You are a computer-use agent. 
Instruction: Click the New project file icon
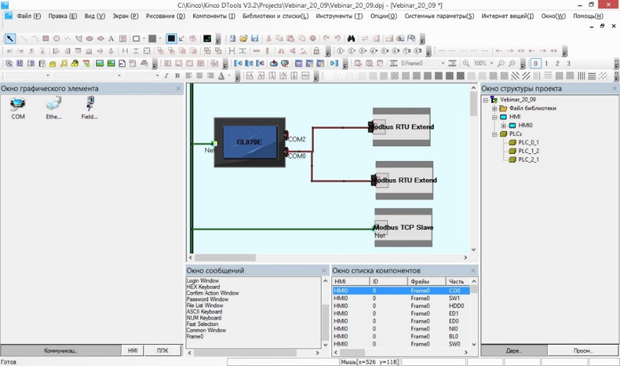[232, 38]
